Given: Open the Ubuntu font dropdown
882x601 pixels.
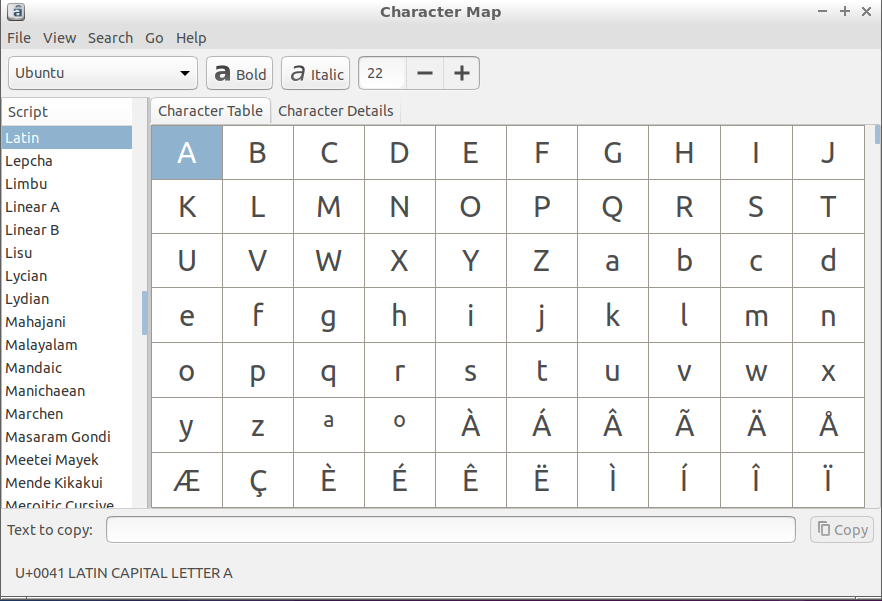Looking at the screenshot, I should [x=103, y=73].
